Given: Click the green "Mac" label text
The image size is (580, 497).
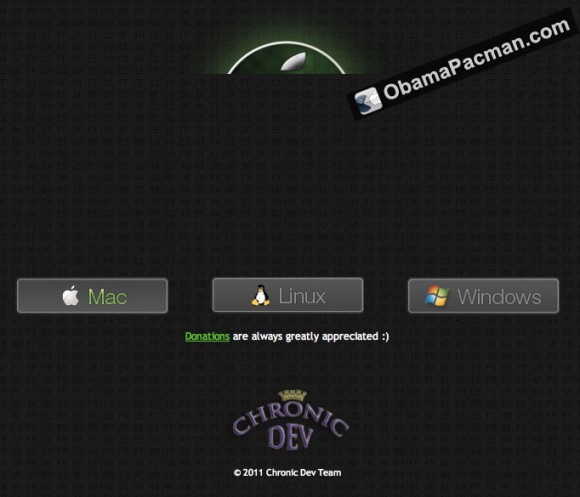Looking at the screenshot, I should pos(108,297).
